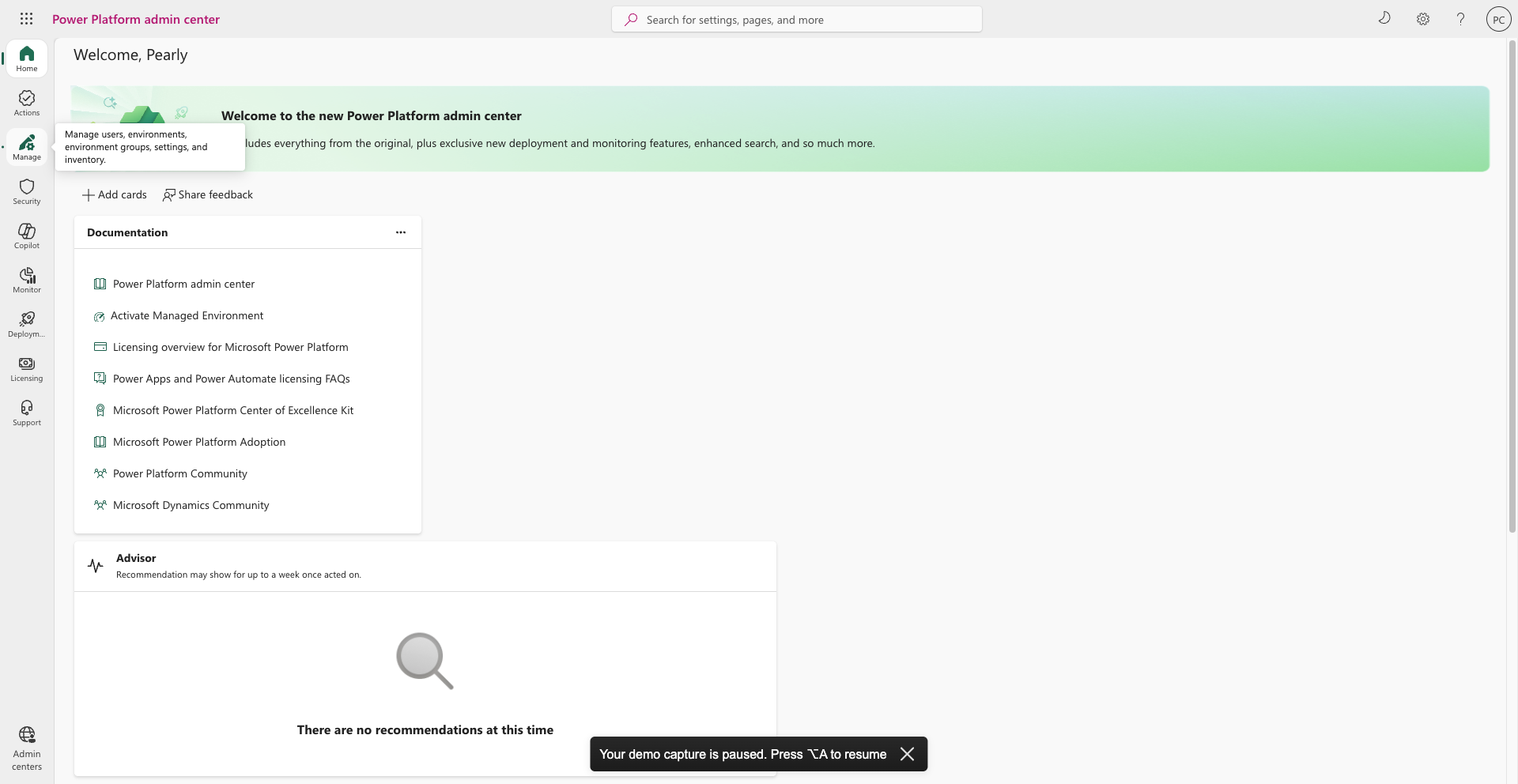Screen dimensions: 1518x784
Task: Open the settings gear
Action: tap(1422, 19)
